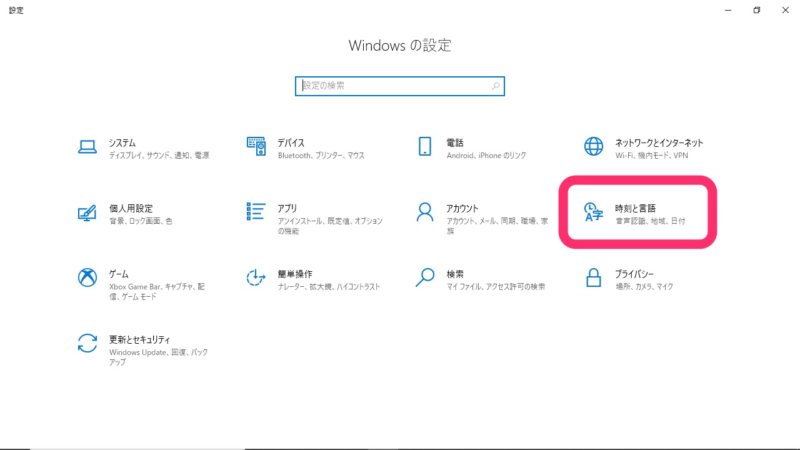Click the 'Wi-Fi、機内モード、VPN' description
This screenshot has width=800, height=450.
(652, 156)
